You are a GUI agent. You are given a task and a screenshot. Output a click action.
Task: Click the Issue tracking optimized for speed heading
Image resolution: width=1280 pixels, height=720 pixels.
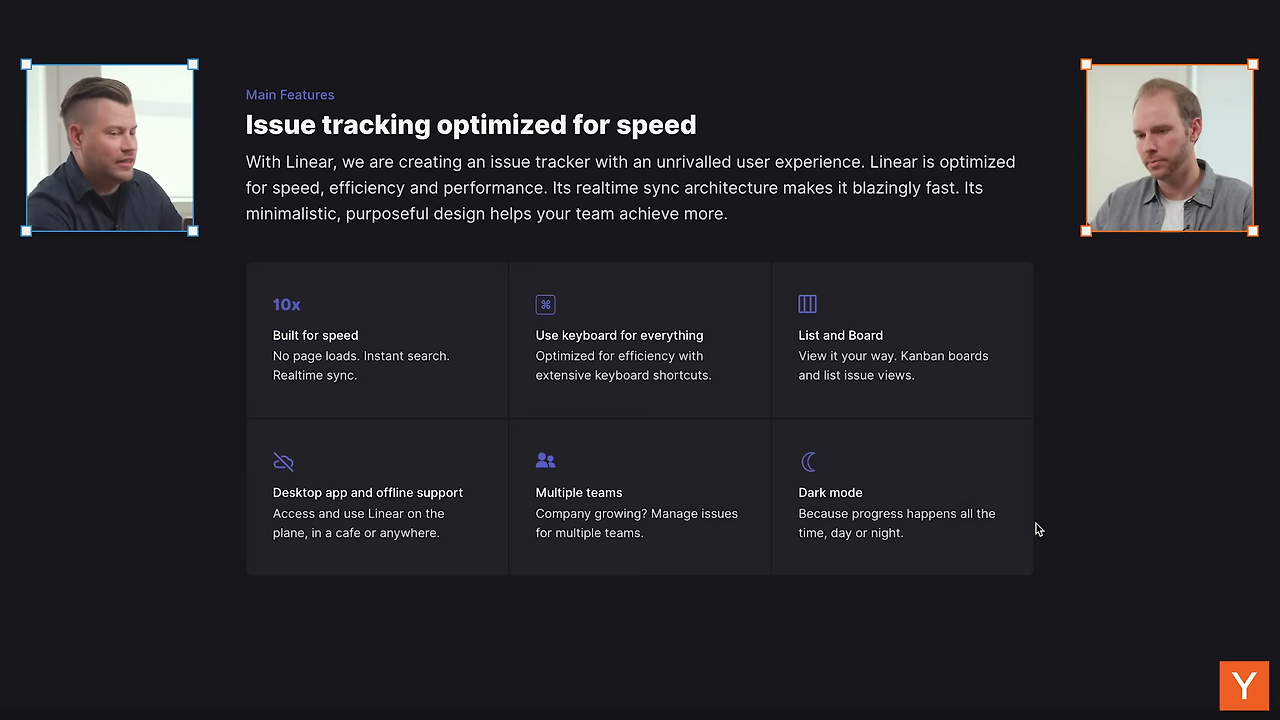[x=471, y=125]
